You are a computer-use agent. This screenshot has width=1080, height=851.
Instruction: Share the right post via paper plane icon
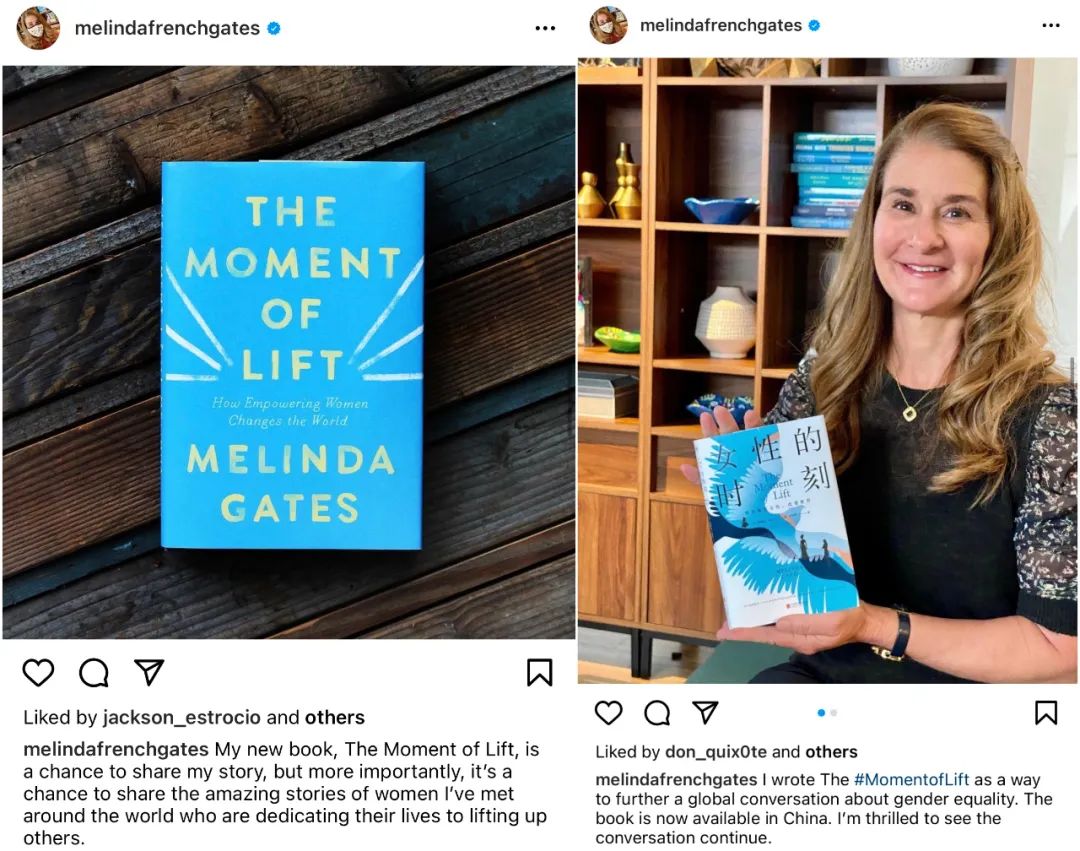(x=706, y=712)
